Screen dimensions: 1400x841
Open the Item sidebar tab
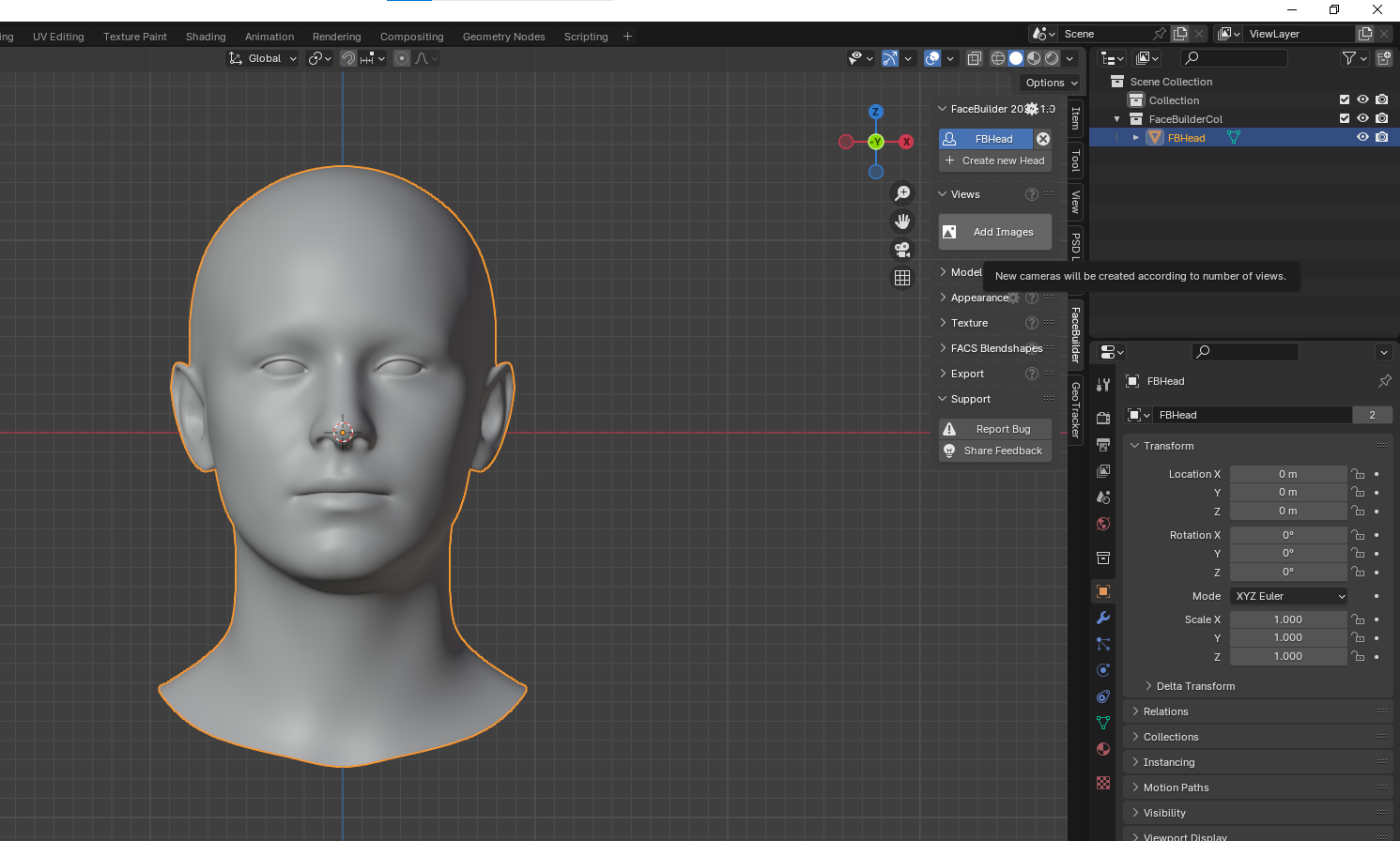[1076, 118]
